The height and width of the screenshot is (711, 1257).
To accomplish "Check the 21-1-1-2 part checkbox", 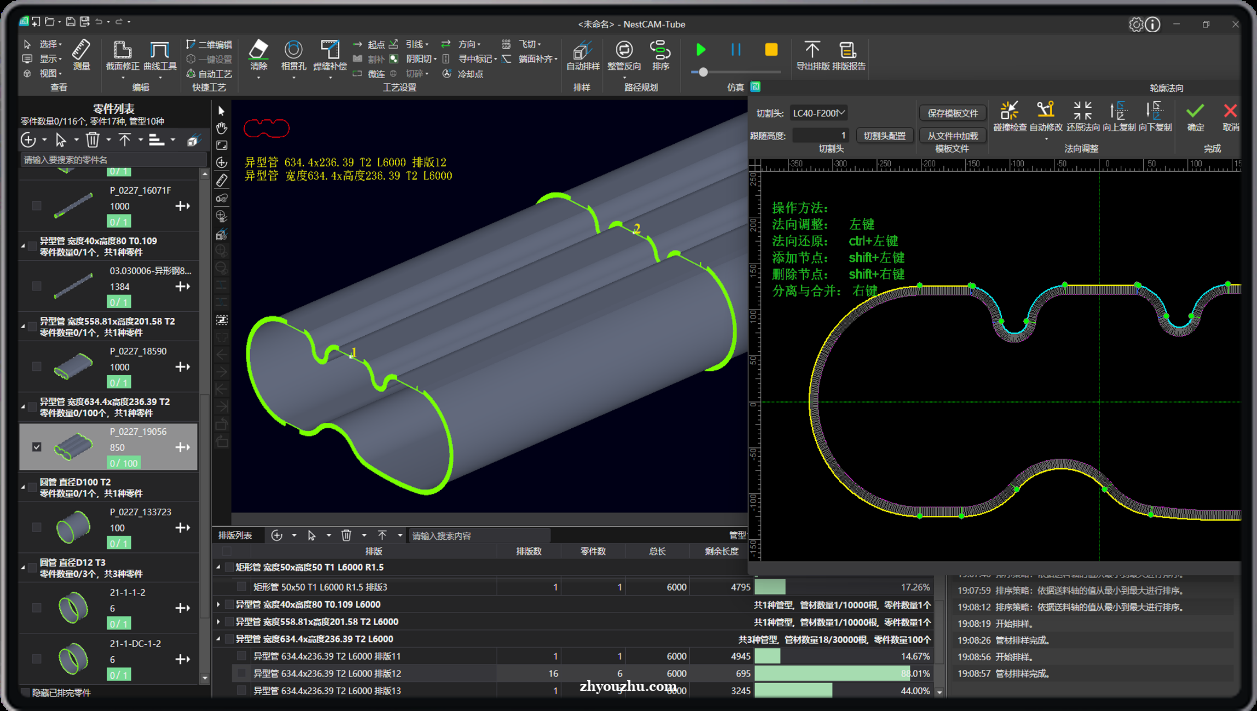I will pos(37,608).
